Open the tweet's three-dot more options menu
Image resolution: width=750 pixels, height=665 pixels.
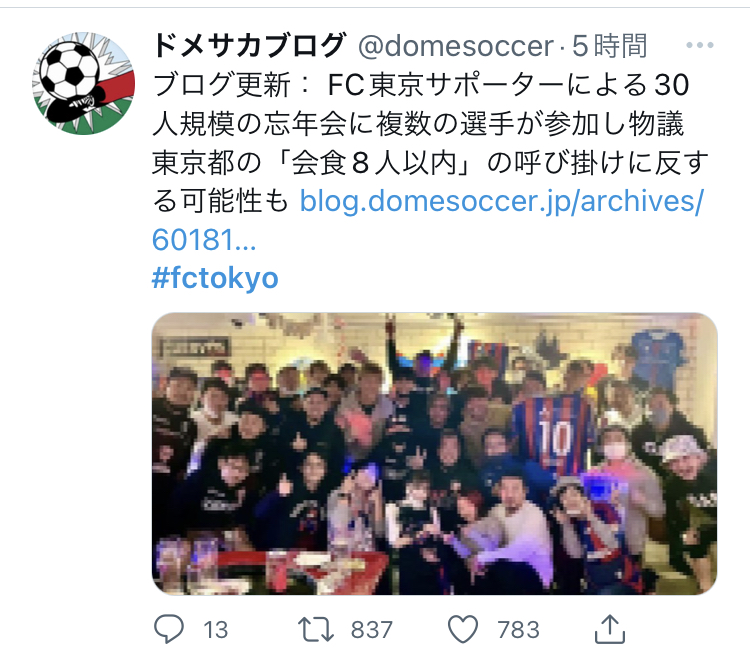tap(699, 45)
